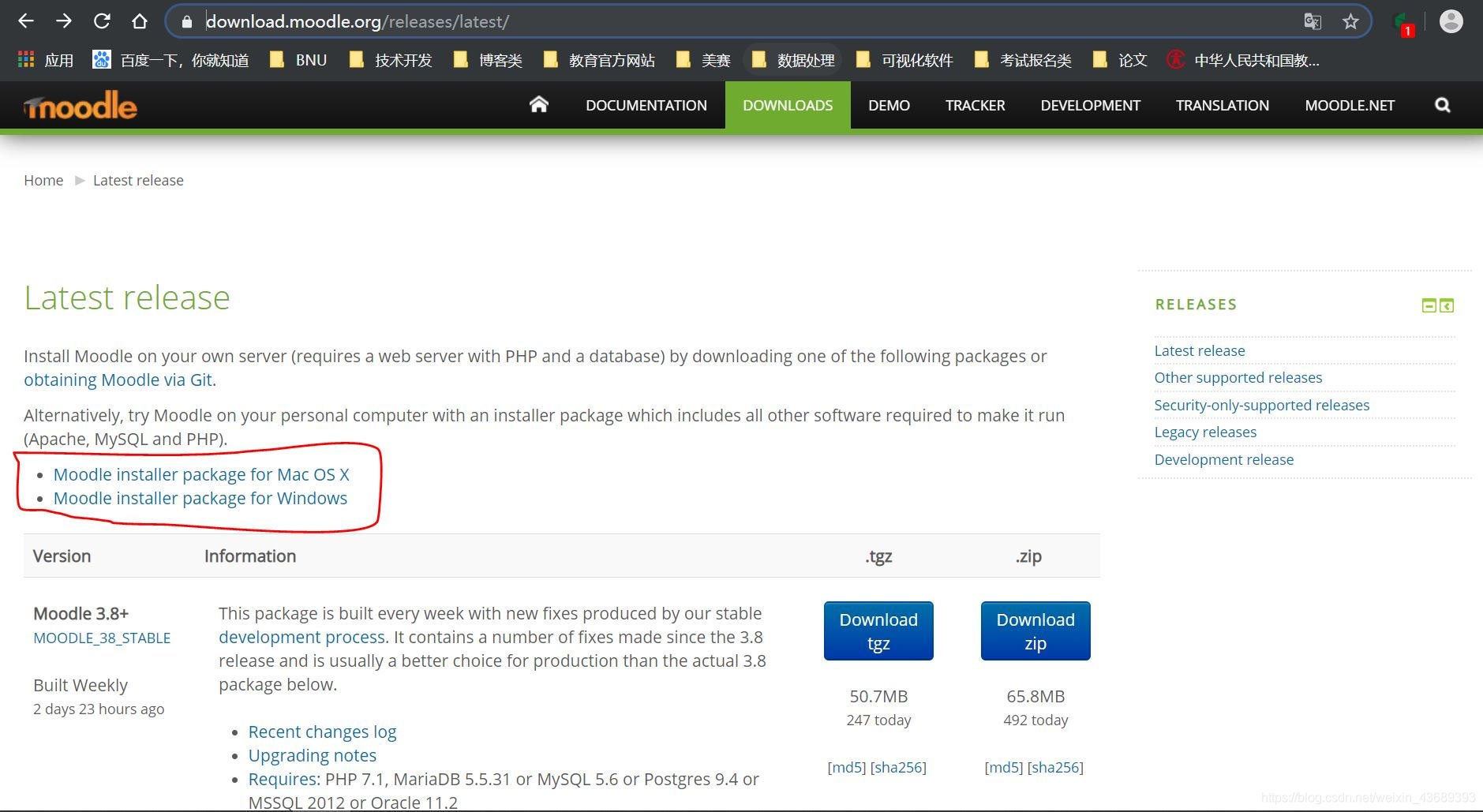Open Other supported releases link

(1238, 377)
